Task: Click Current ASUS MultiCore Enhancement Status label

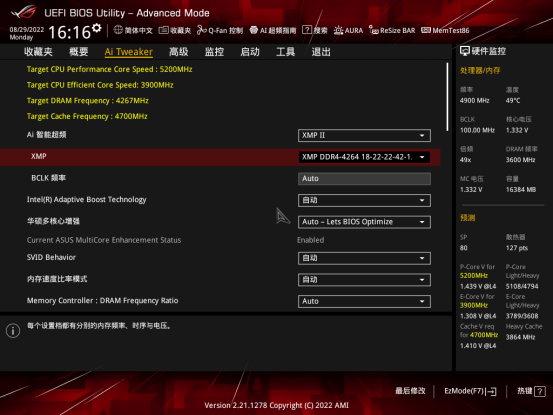Action: (x=104, y=240)
